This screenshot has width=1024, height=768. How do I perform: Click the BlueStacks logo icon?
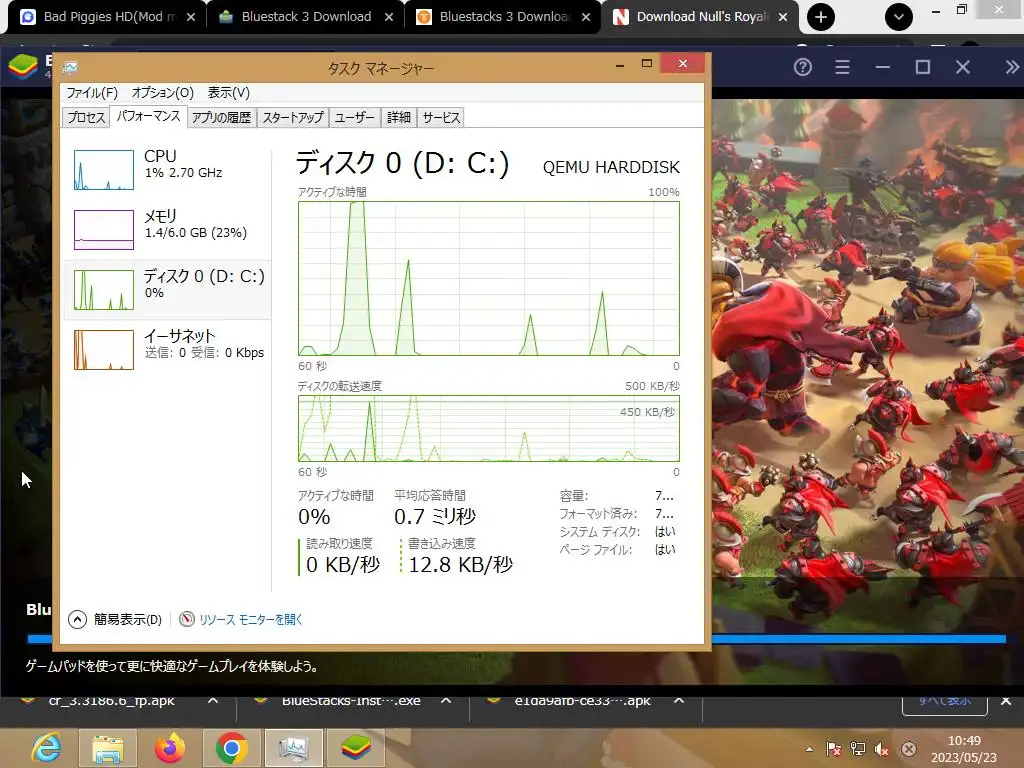coord(23,67)
